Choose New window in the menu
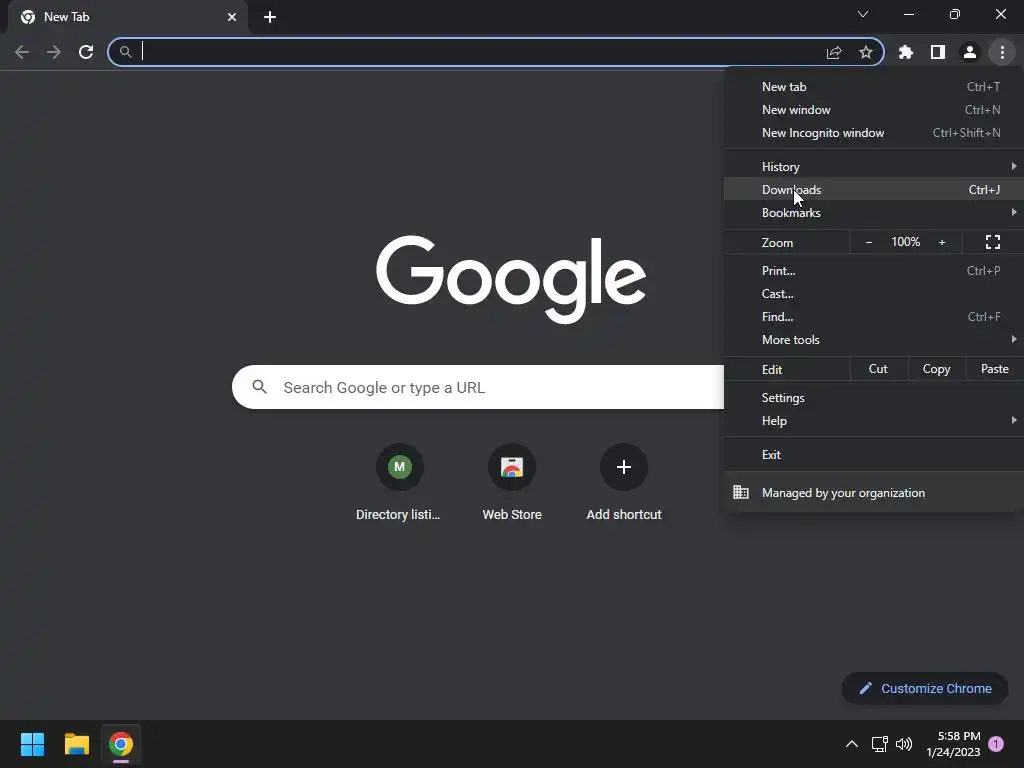Viewport: 1024px width, 768px height. tap(874, 110)
